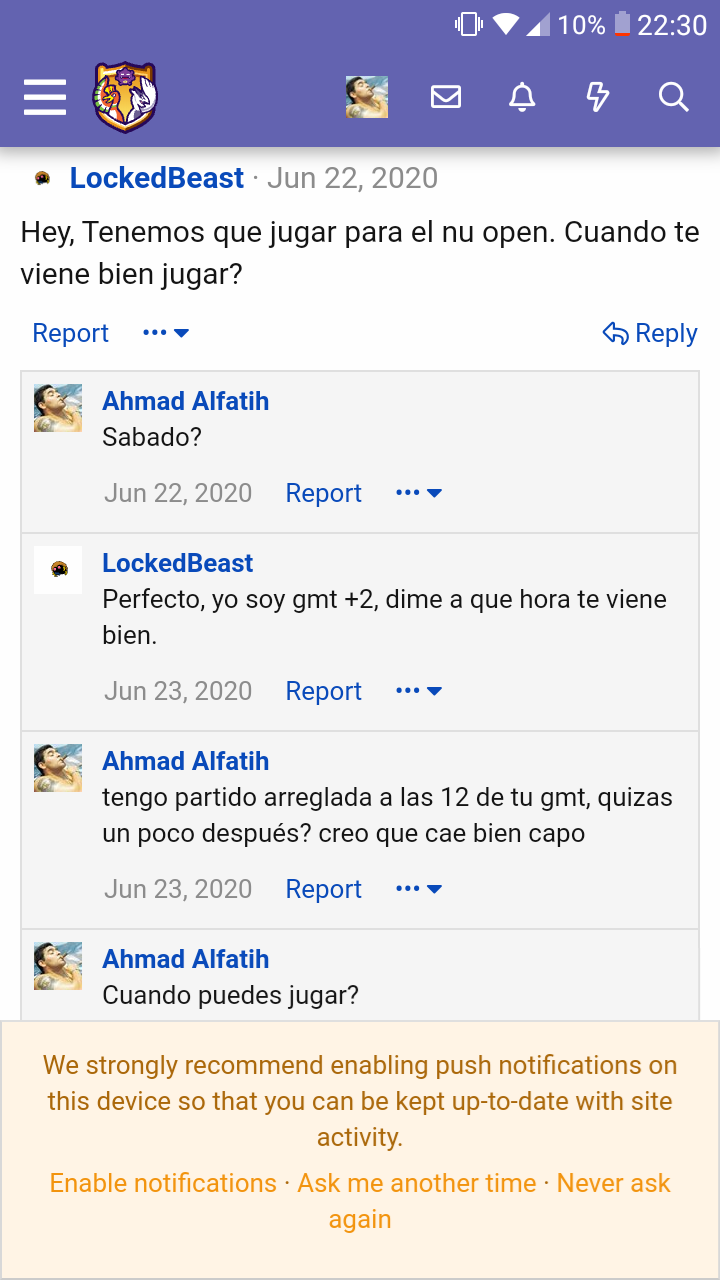720x1280 pixels.
Task: Open the alerts bell icon
Action: point(522,97)
